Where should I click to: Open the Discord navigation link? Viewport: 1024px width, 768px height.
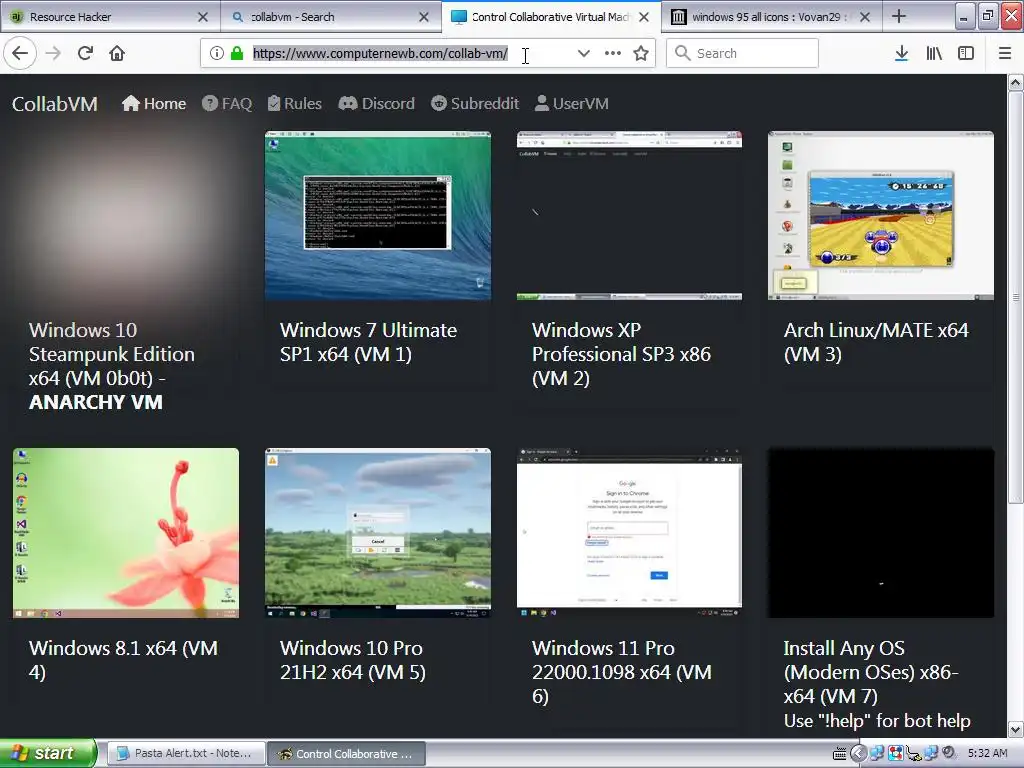pyautogui.click(x=376, y=103)
